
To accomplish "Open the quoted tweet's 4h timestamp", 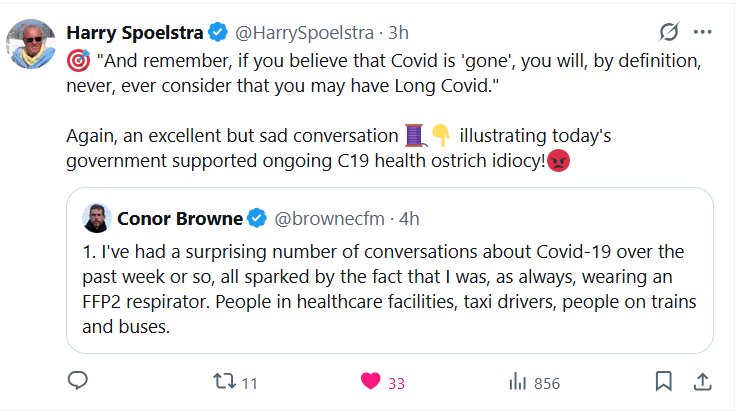I will [x=409, y=217].
